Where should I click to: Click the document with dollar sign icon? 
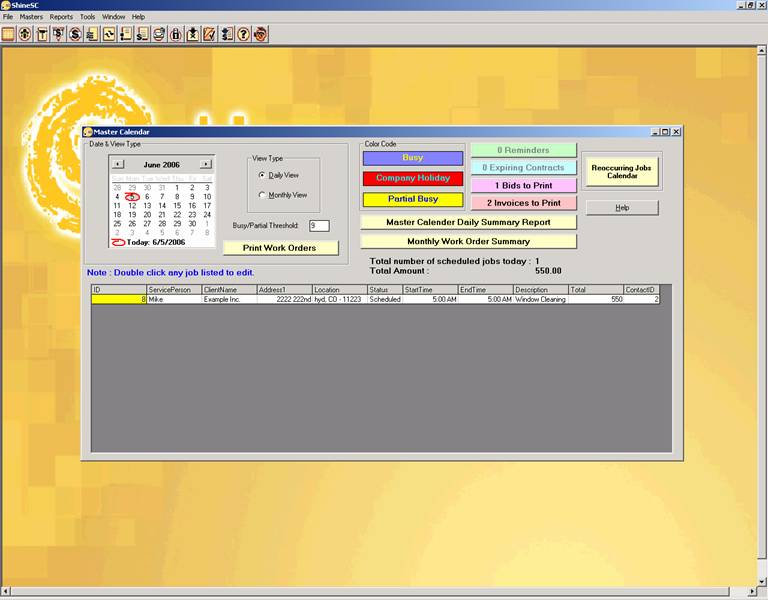click(143, 34)
